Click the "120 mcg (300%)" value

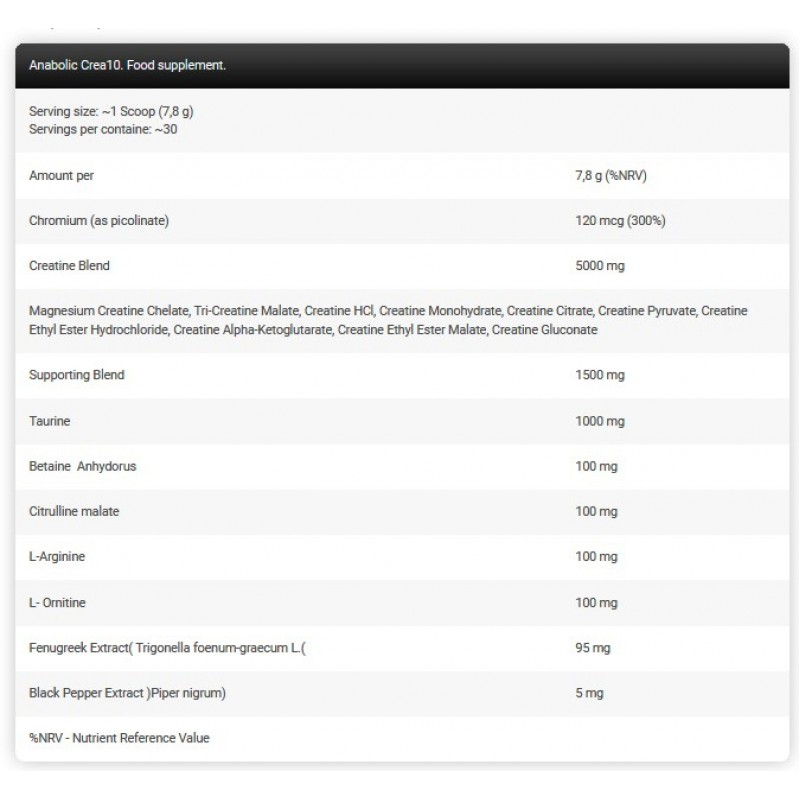tap(621, 221)
